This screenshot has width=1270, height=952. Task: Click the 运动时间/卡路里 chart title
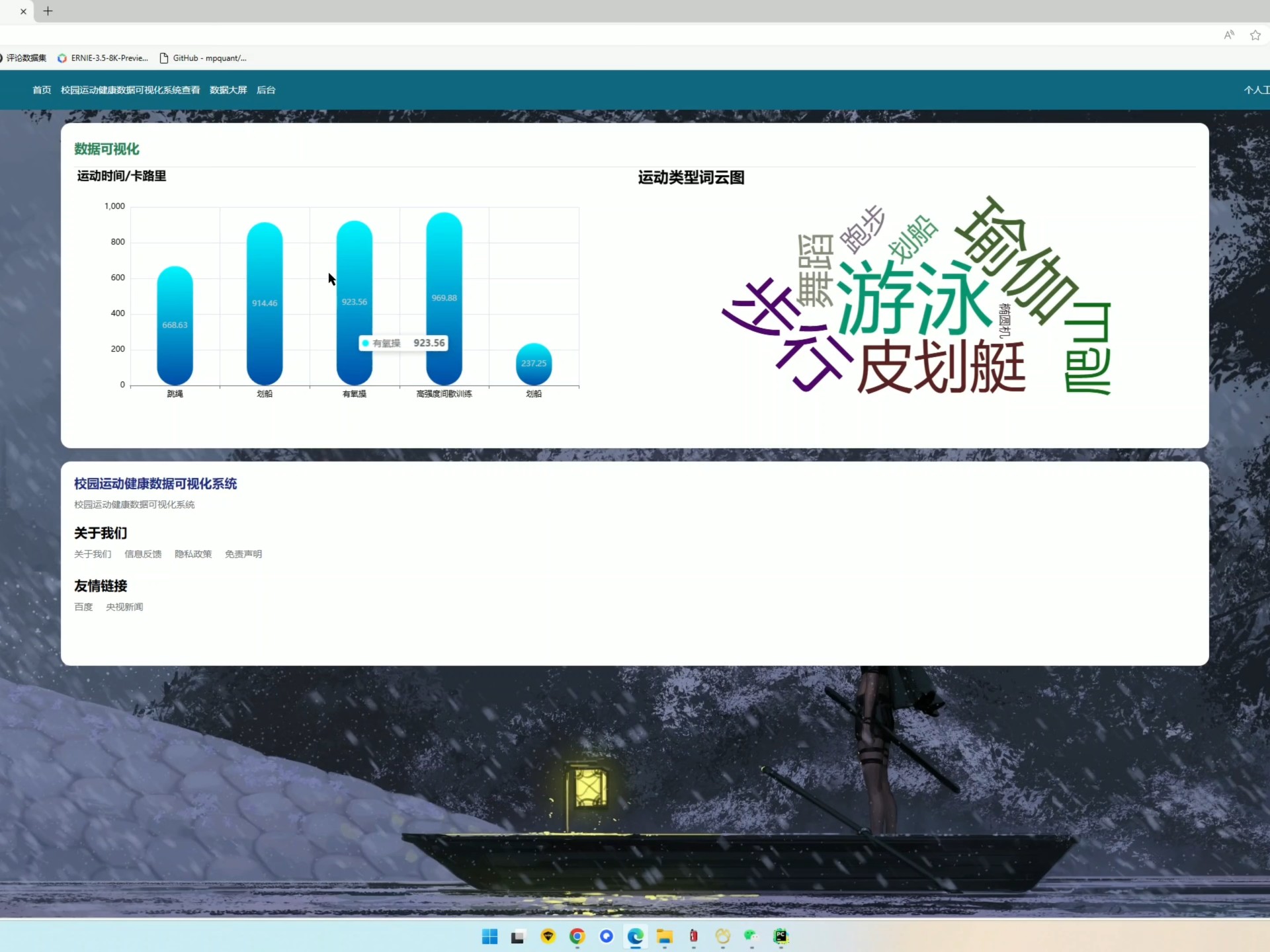tap(122, 176)
